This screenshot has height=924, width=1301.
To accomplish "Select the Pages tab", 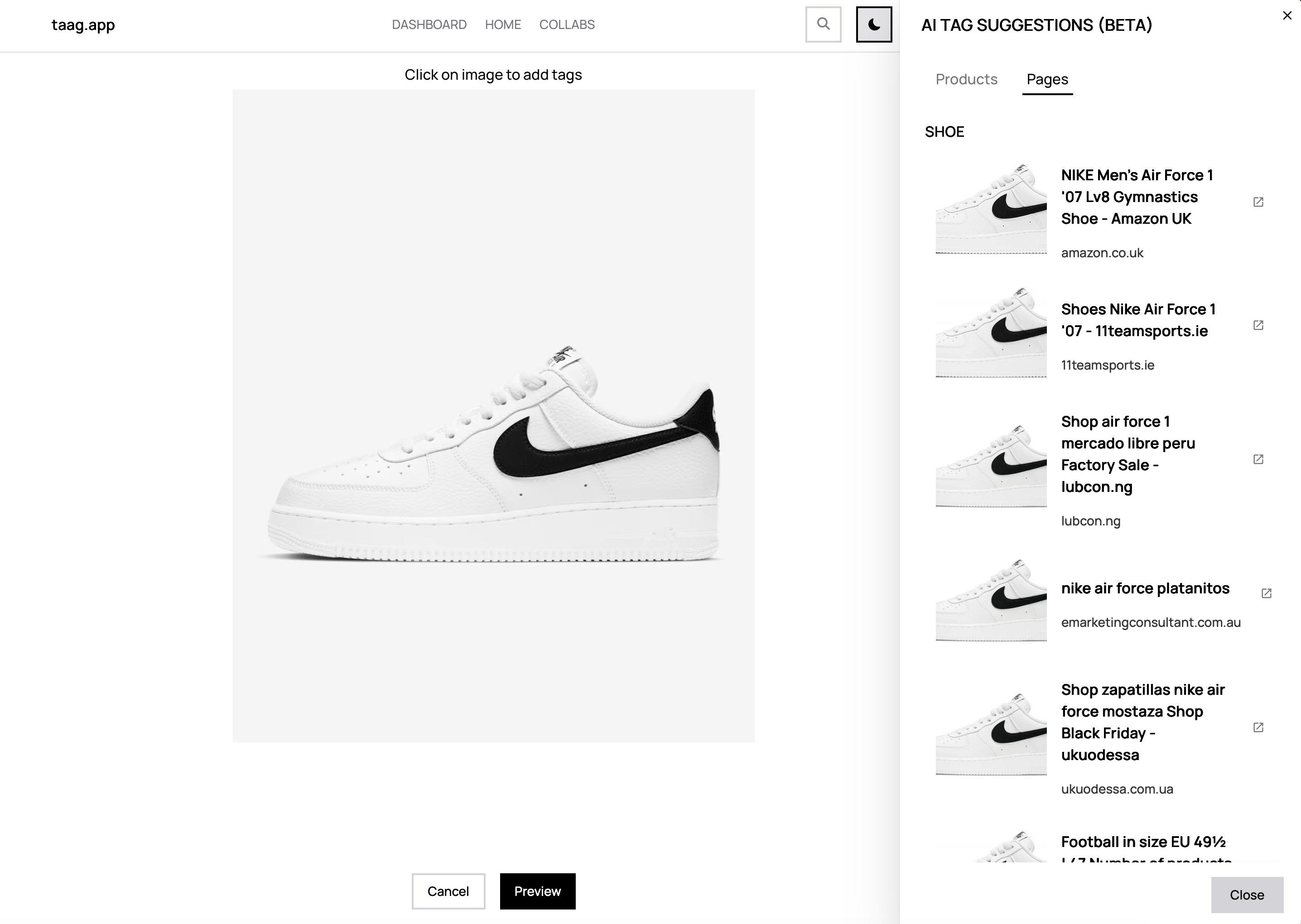I will [x=1047, y=79].
